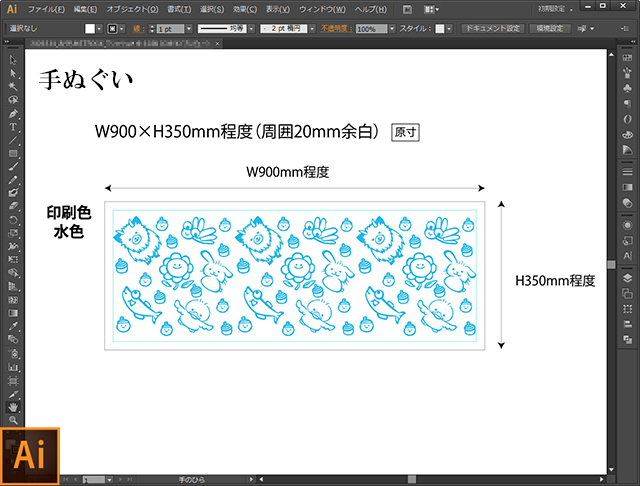
Task: Pick the Eyedropper tool
Action: [x=13, y=326]
